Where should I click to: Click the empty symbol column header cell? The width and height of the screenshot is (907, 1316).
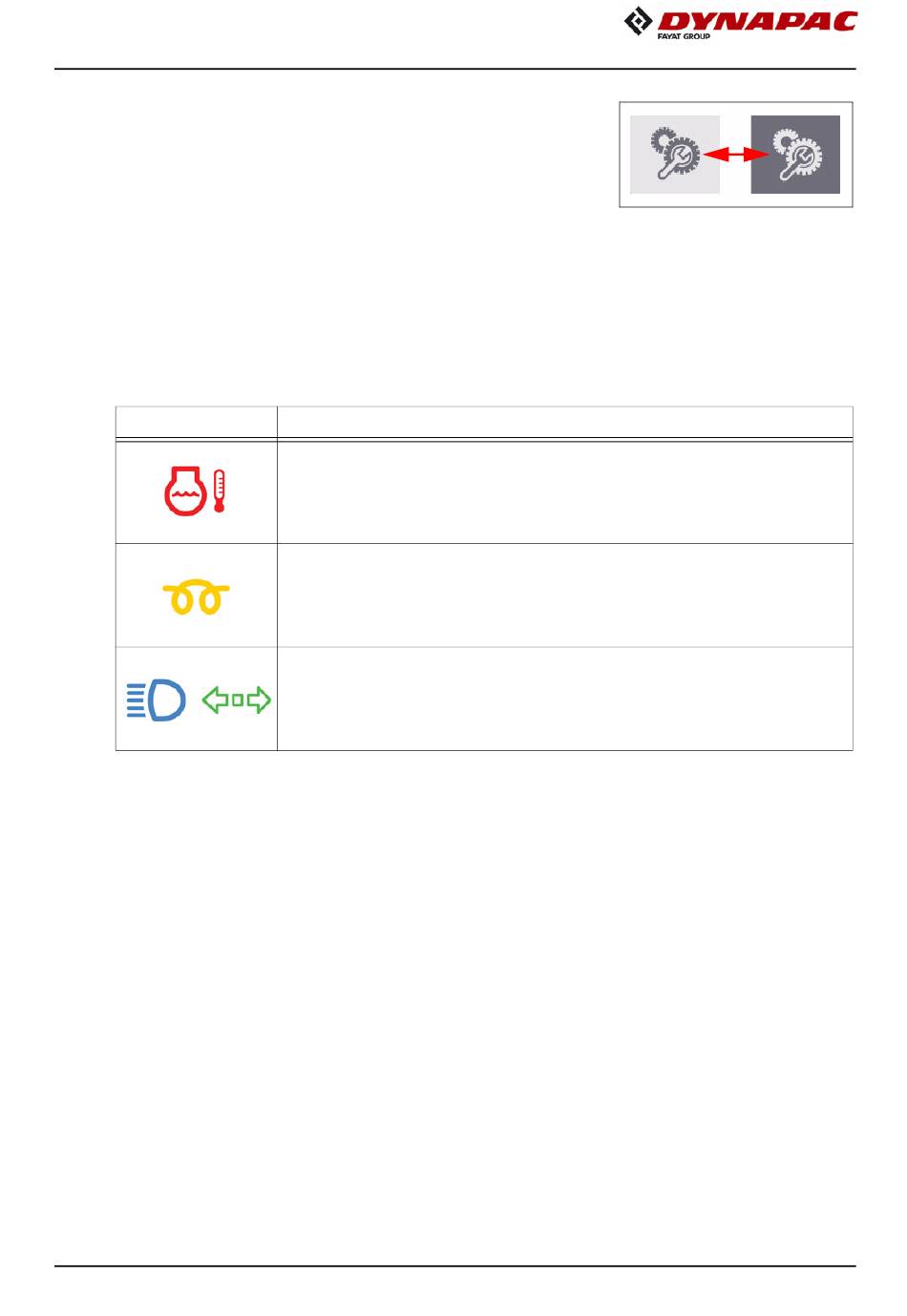[197, 422]
